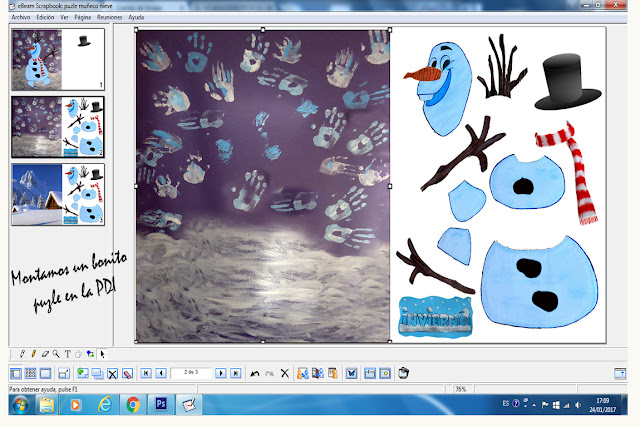Select the Shapes tool

tap(90, 354)
